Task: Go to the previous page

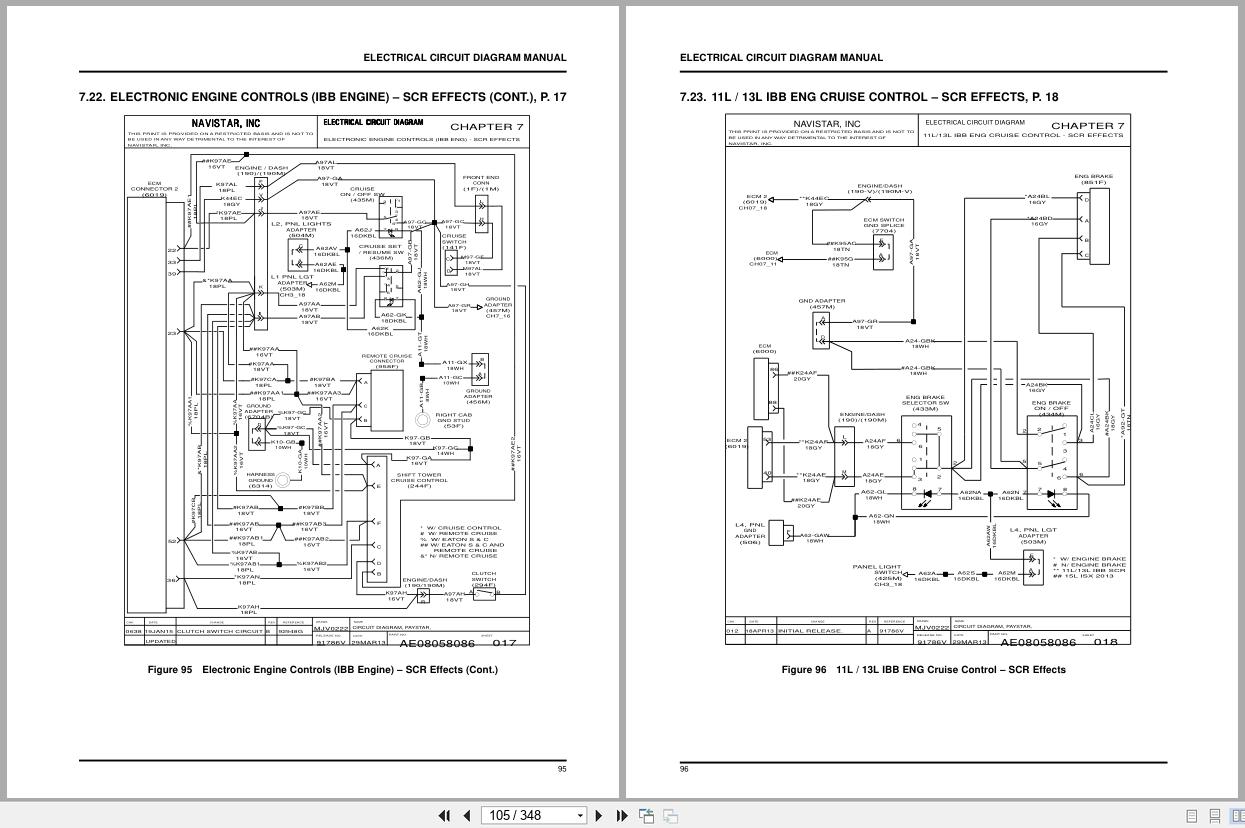Action: (x=466, y=816)
